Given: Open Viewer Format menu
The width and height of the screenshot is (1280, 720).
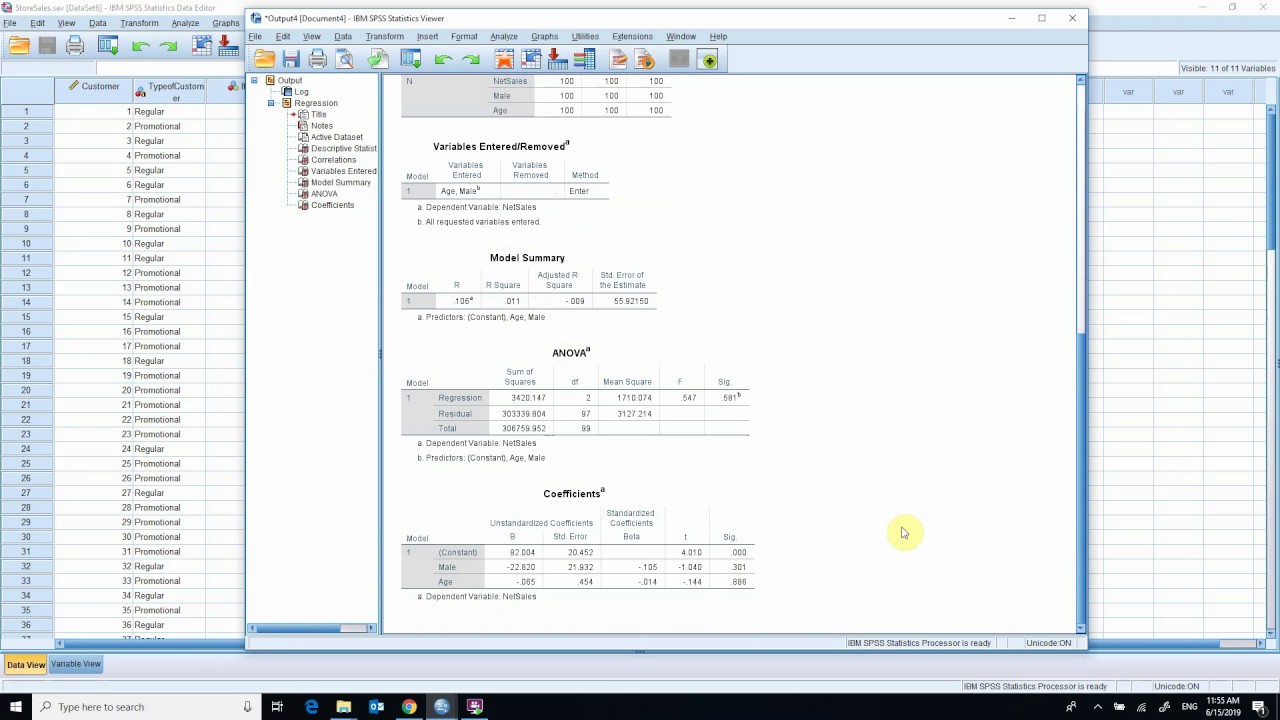Looking at the screenshot, I should pos(464,36).
